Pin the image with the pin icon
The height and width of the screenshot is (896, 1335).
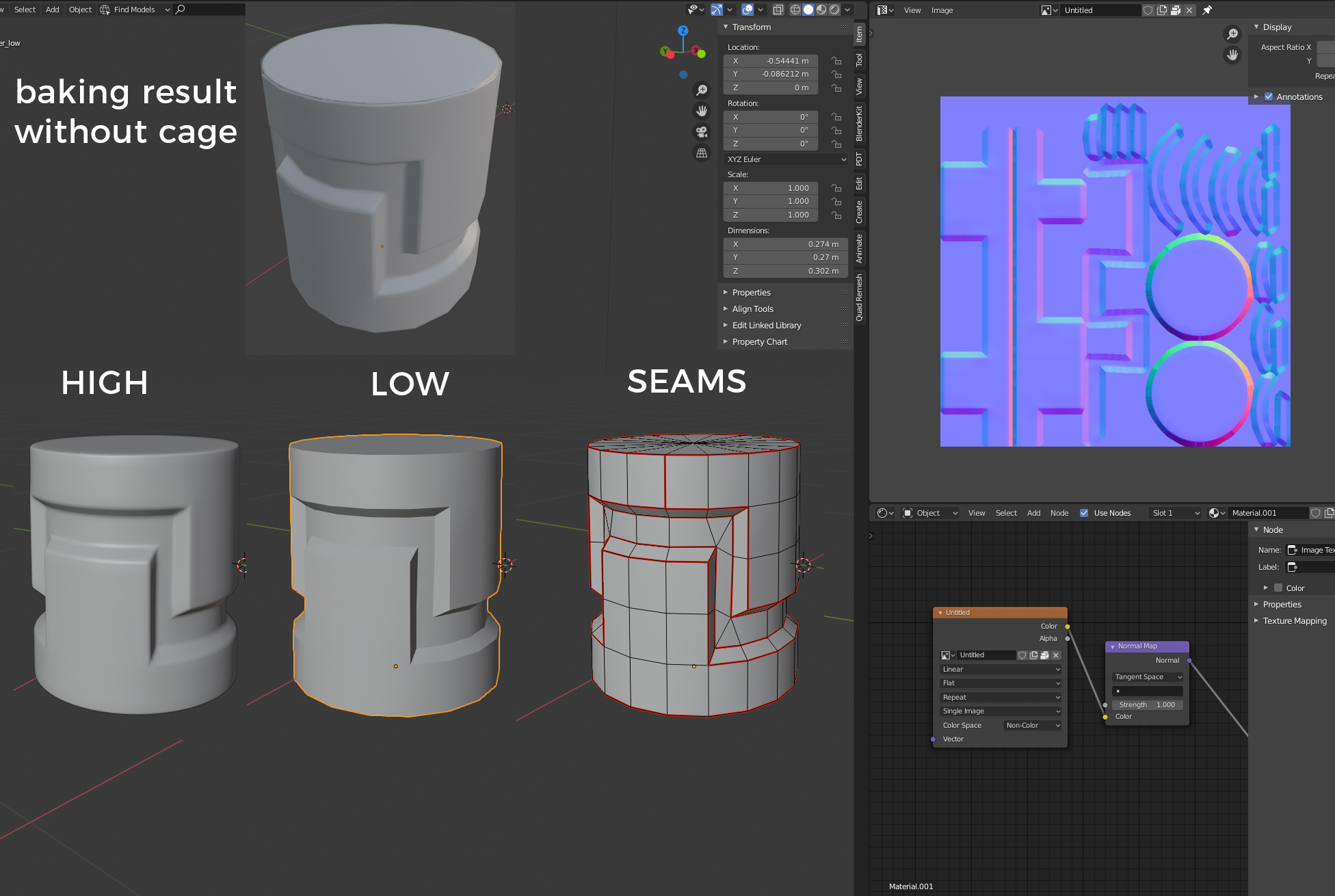(1207, 10)
